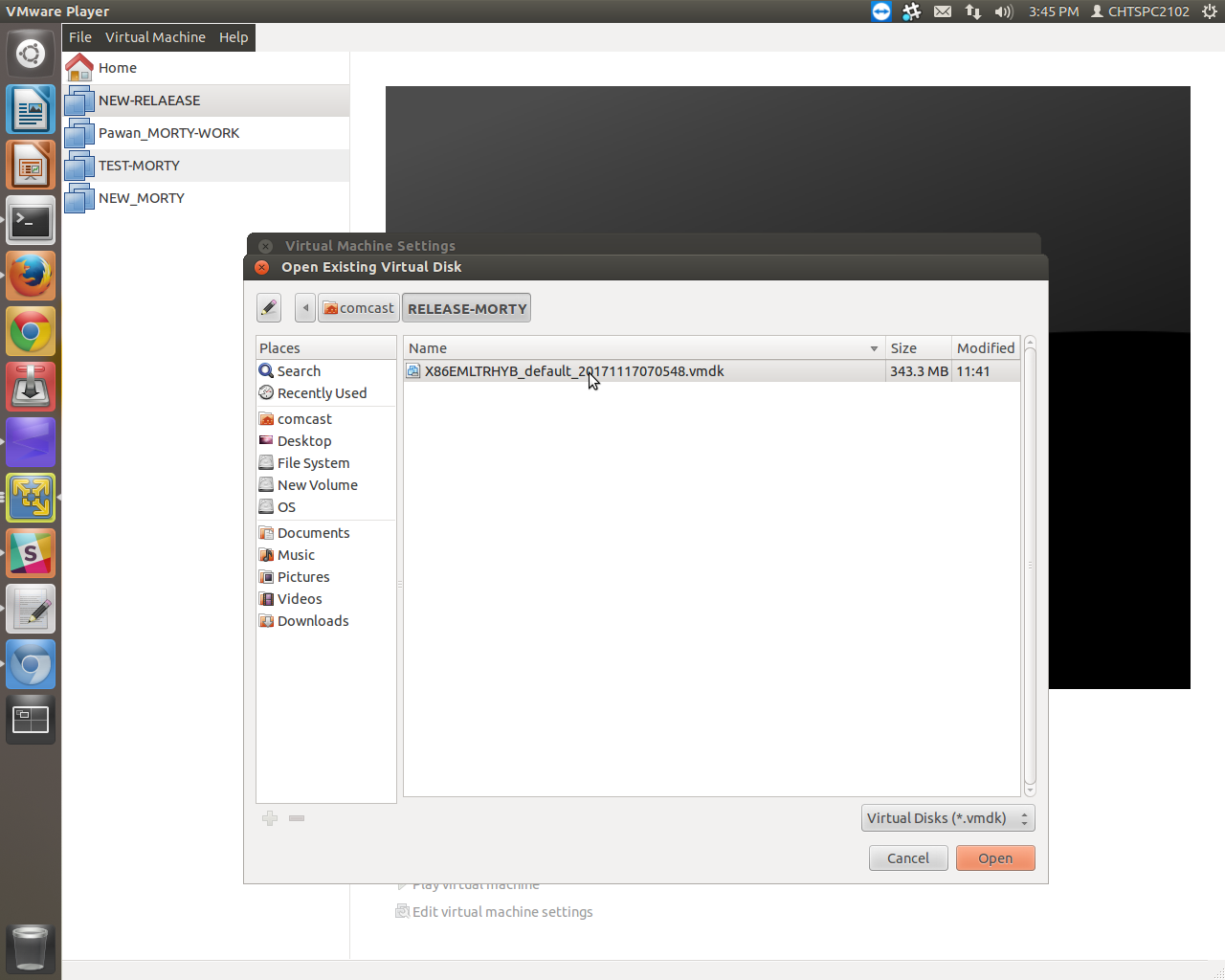The height and width of the screenshot is (980, 1225).
Task: Go to the comcast folder in path bar
Action: coord(359,308)
